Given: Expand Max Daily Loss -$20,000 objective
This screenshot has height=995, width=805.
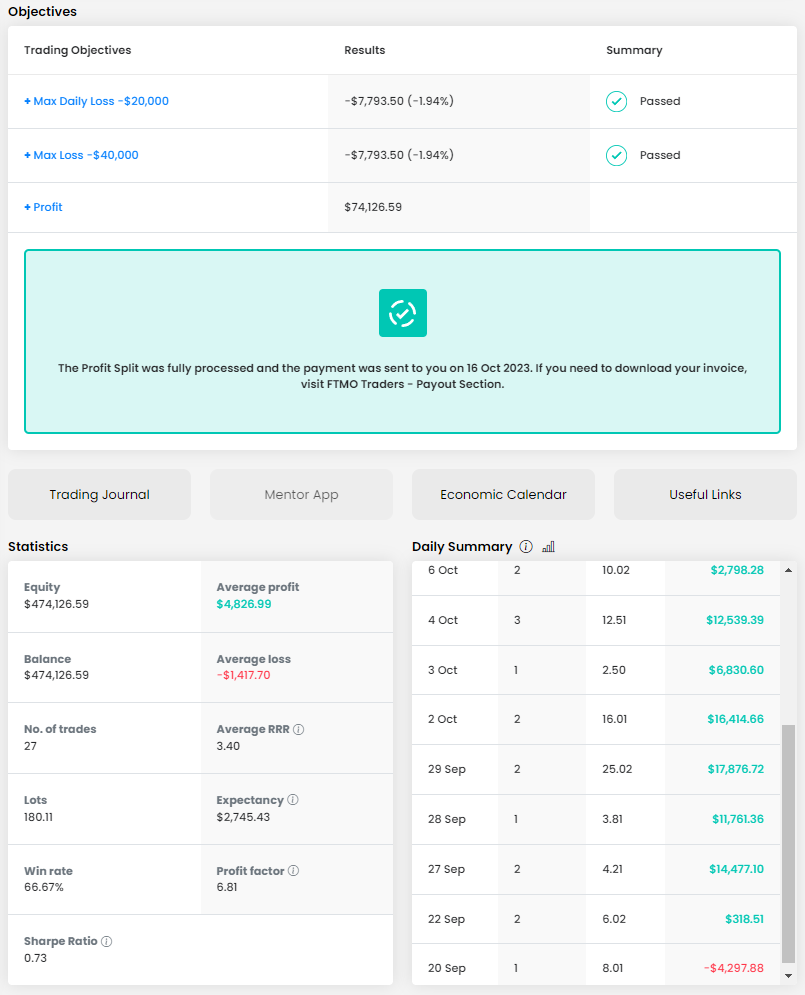Looking at the screenshot, I should [96, 101].
